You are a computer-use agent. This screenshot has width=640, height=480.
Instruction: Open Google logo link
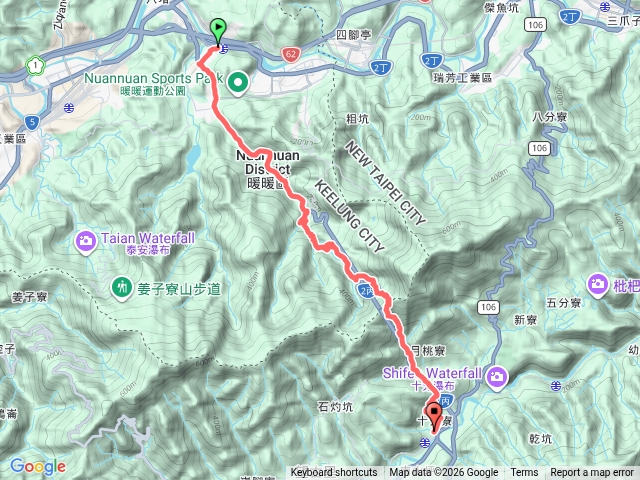38,467
